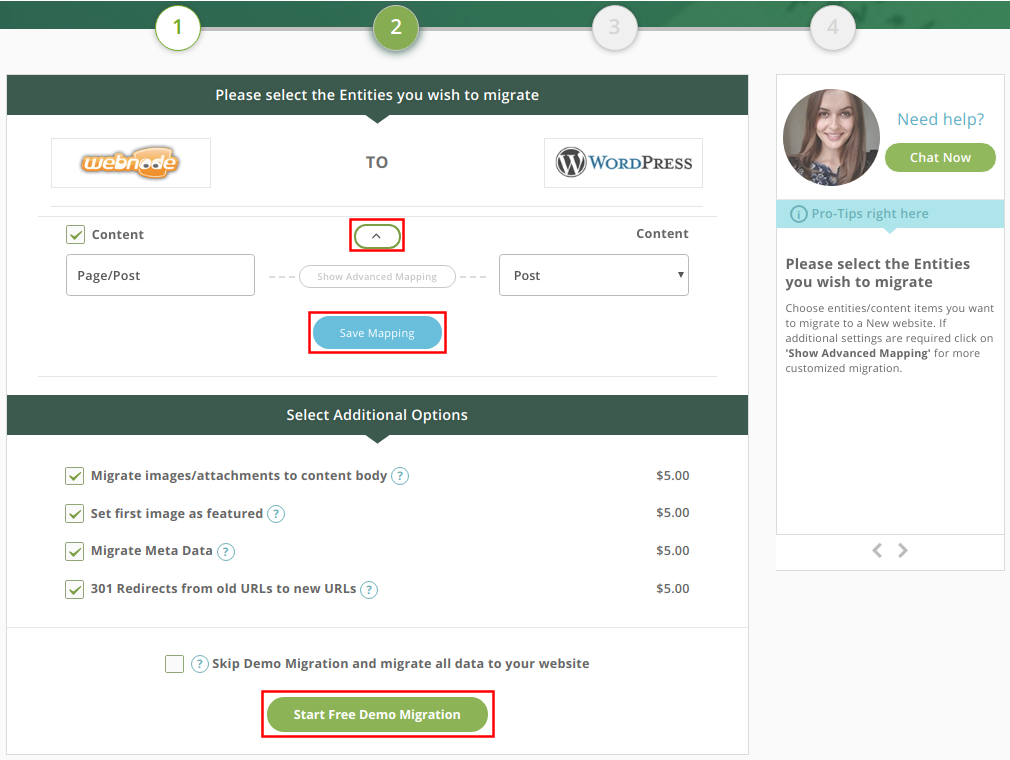The height and width of the screenshot is (760, 1010).
Task: Click the Chat Now button
Action: (940, 158)
